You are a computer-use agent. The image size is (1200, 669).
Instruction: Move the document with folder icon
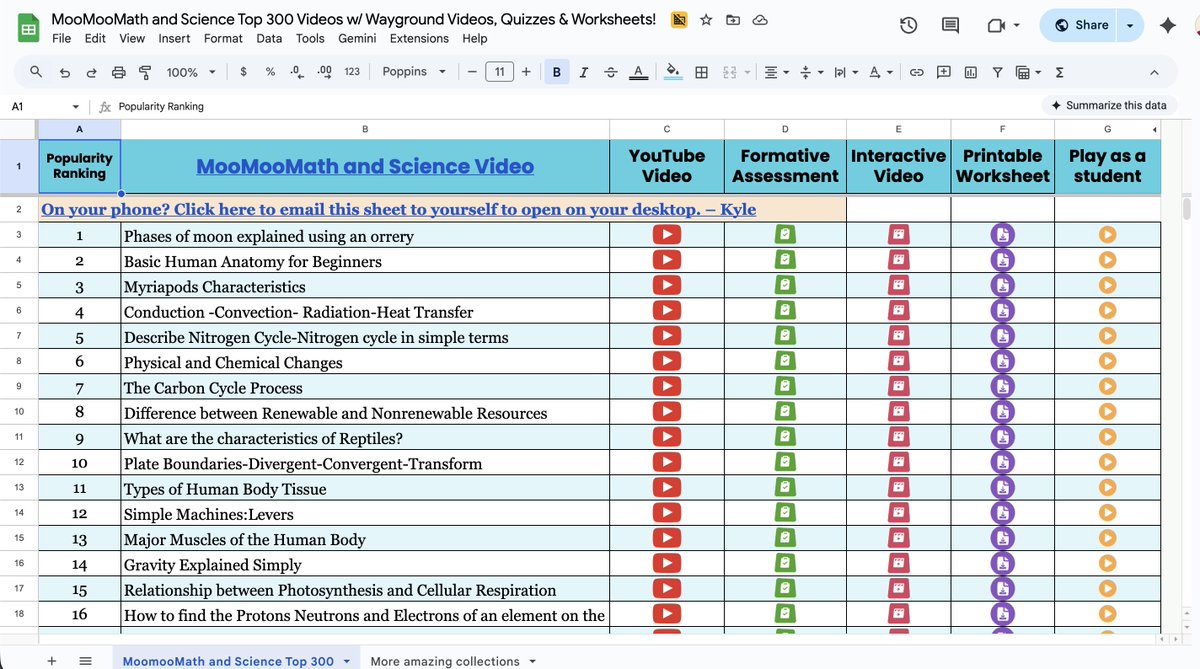(x=733, y=19)
